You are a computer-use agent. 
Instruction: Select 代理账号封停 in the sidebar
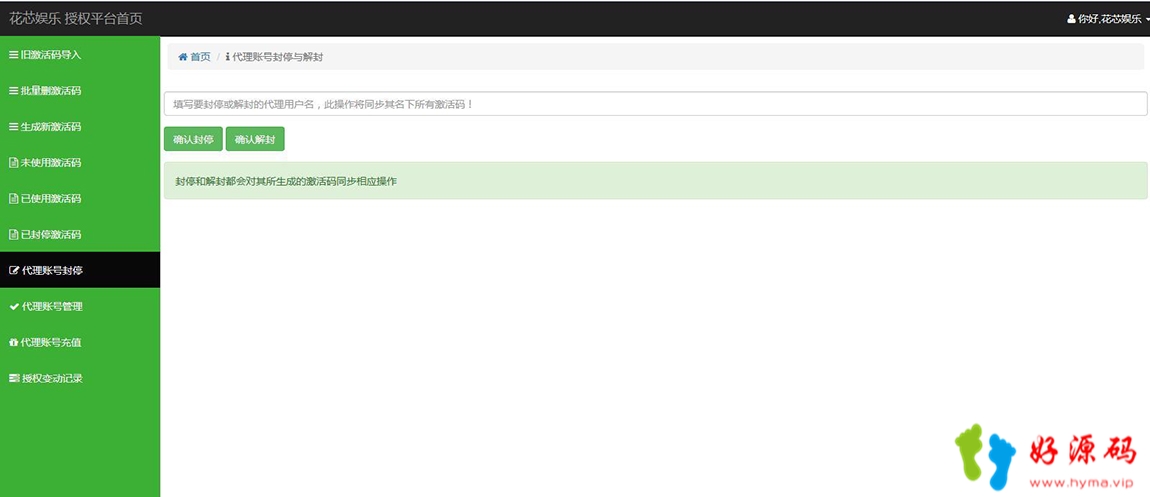pyautogui.click(x=80, y=270)
